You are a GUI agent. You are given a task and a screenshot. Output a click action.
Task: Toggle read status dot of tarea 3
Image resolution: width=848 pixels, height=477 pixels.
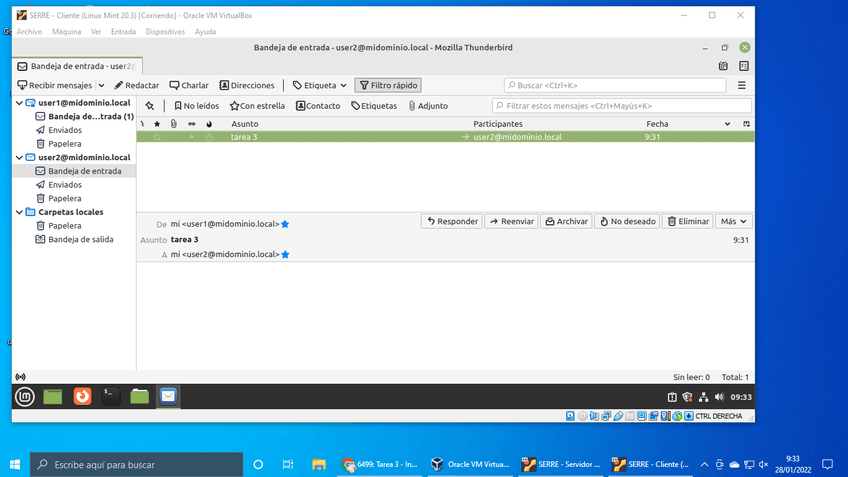tap(191, 137)
